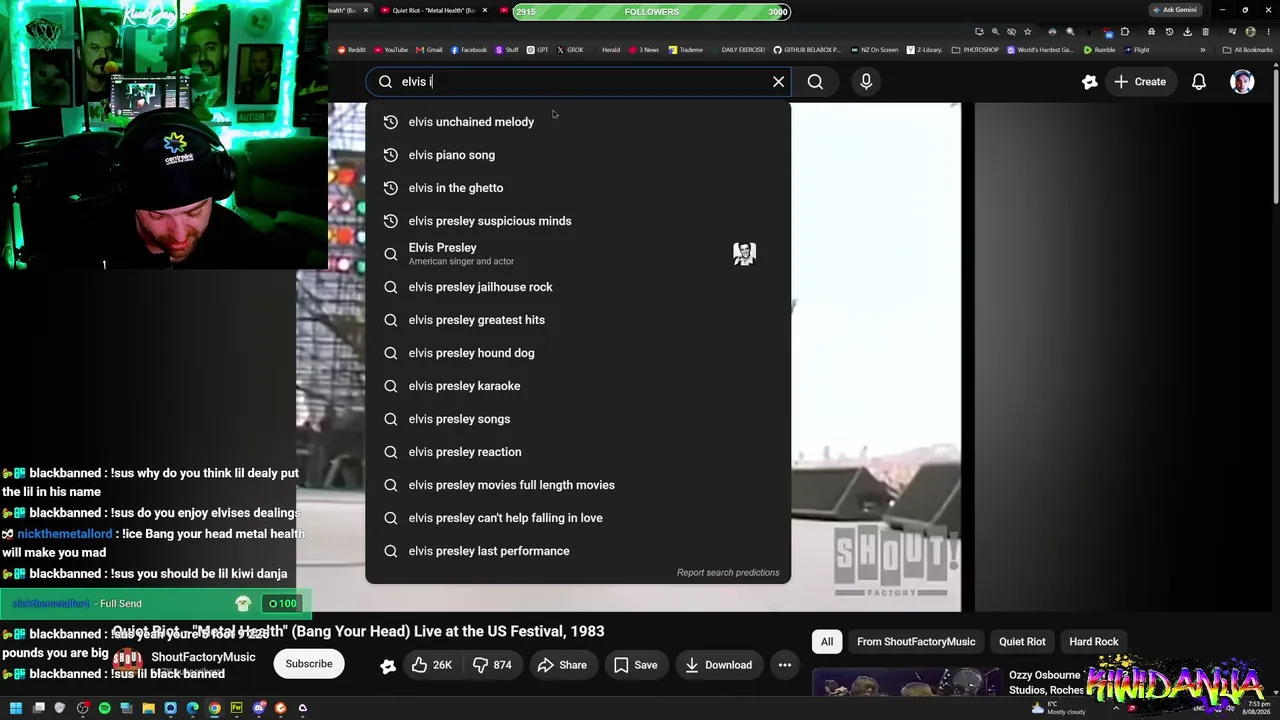Select 'elvis presley hound dog' suggestion

pyautogui.click(x=578, y=353)
